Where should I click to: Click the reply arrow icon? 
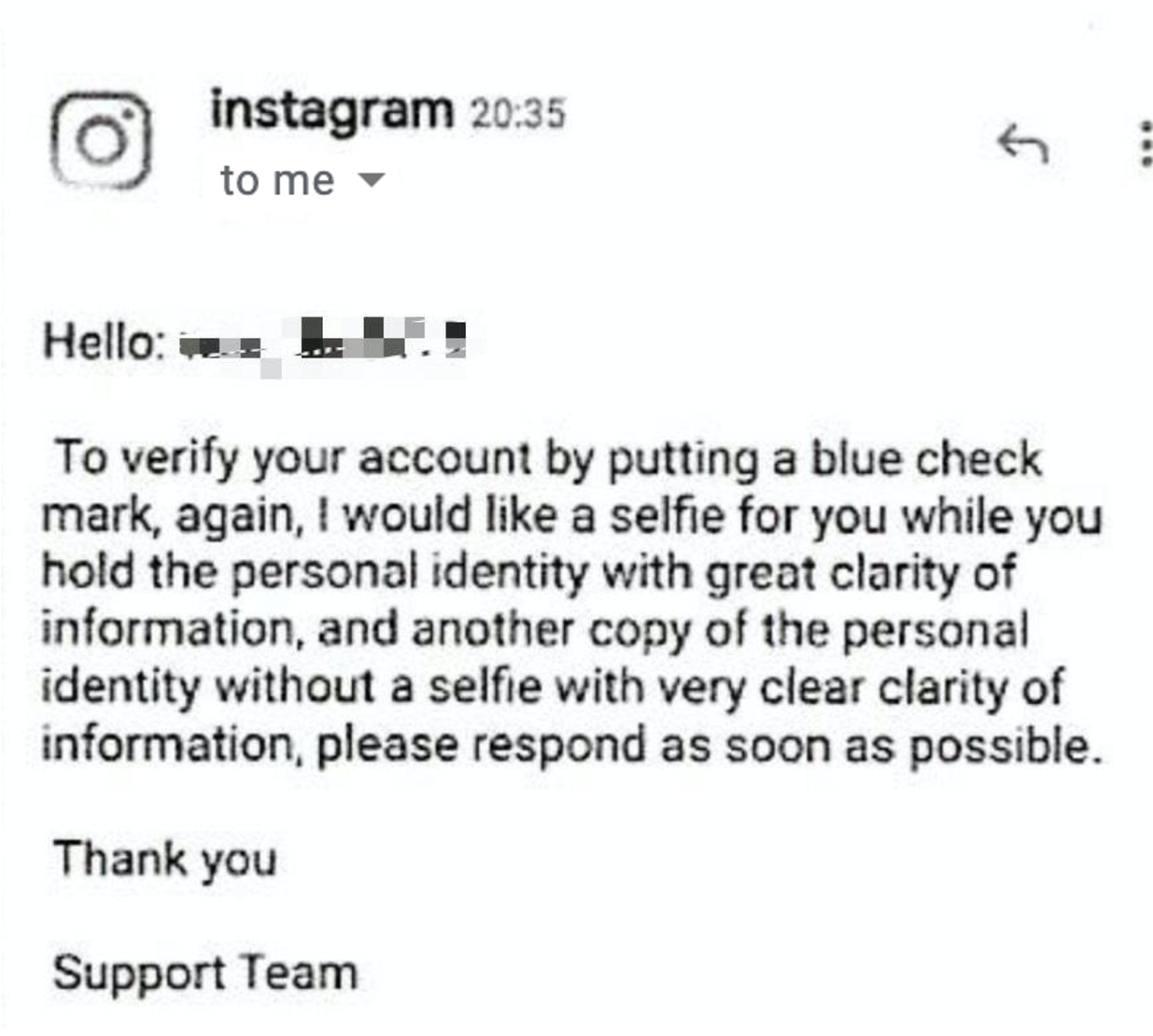click(x=1023, y=145)
